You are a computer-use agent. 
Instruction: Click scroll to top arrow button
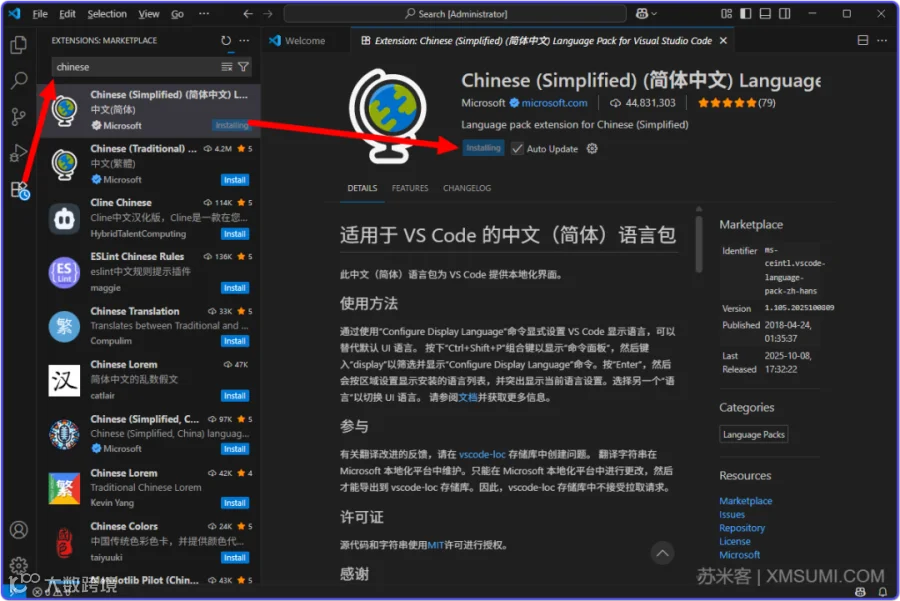pos(662,553)
